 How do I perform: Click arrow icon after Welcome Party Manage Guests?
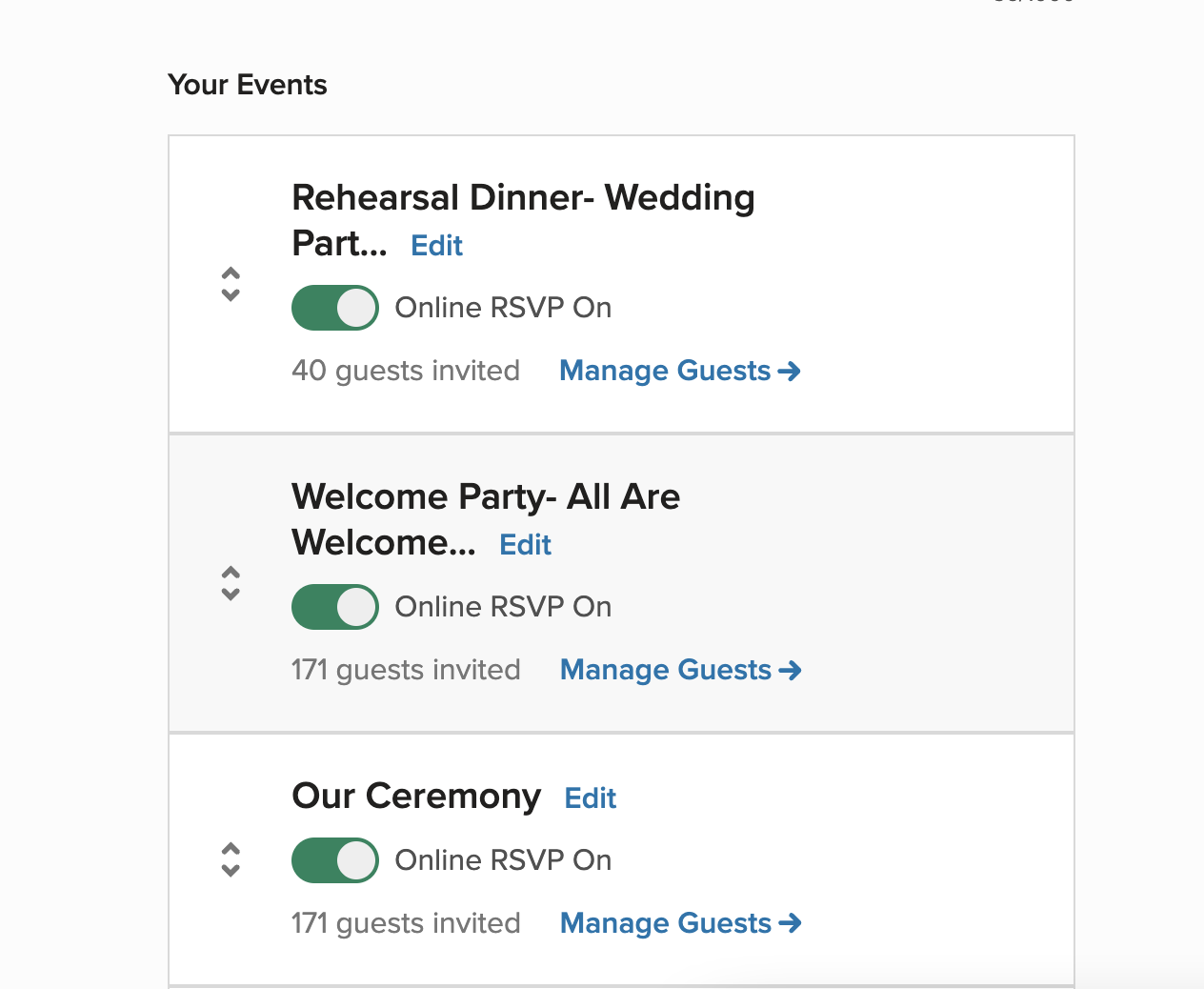[791, 670]
